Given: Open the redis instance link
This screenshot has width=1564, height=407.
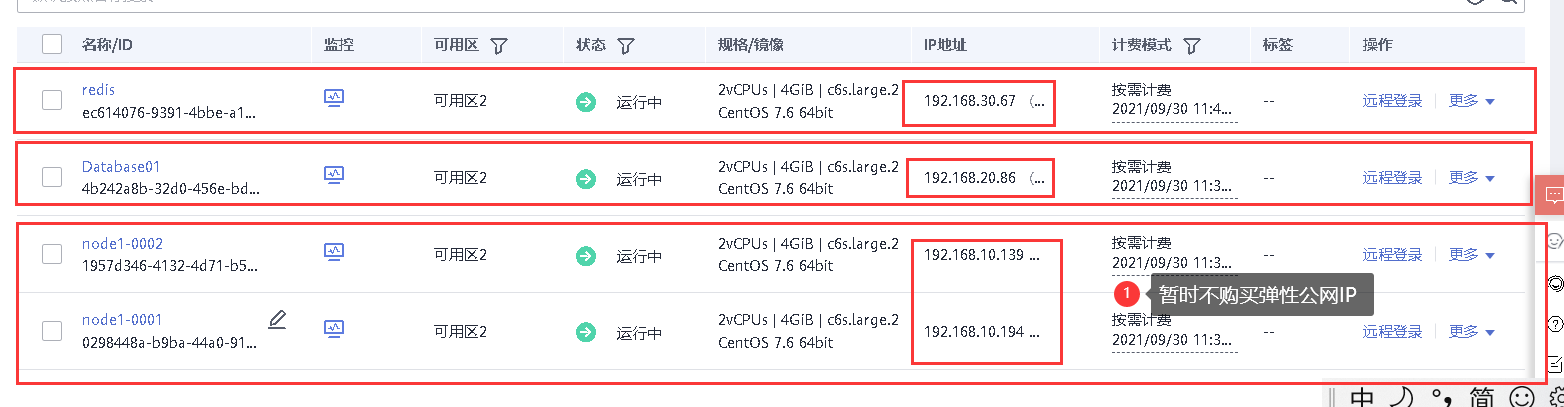Looking at the screenshot, I should 99,90.
